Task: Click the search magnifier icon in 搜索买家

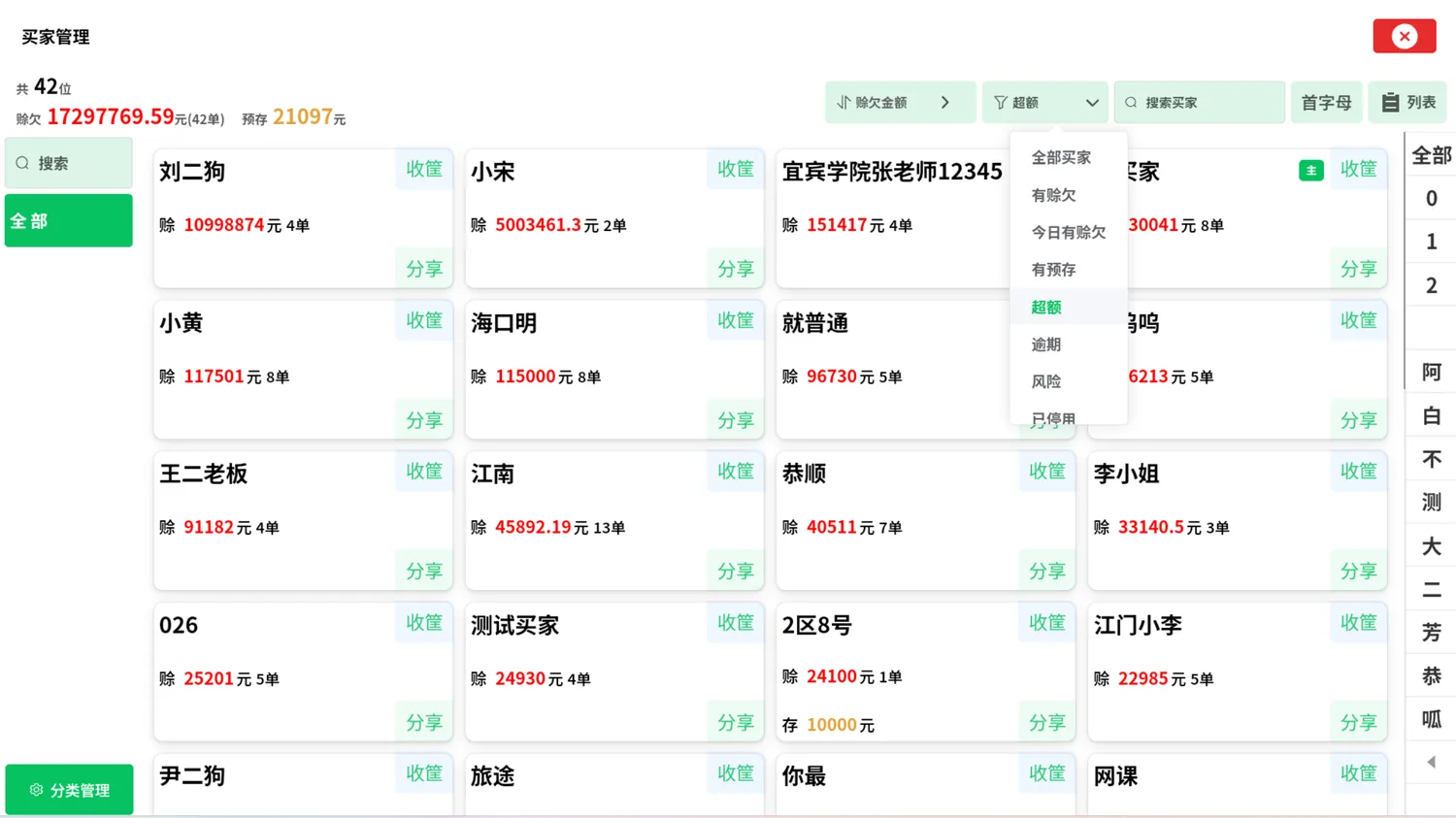Action: pyautogui.click(x=1131, y=102)
